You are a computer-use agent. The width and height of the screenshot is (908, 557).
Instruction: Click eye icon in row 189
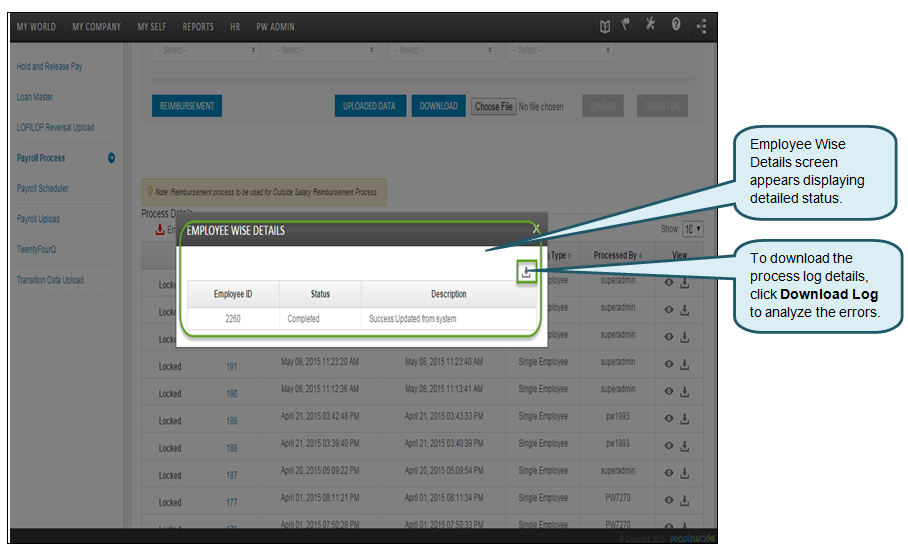(669, 420)
